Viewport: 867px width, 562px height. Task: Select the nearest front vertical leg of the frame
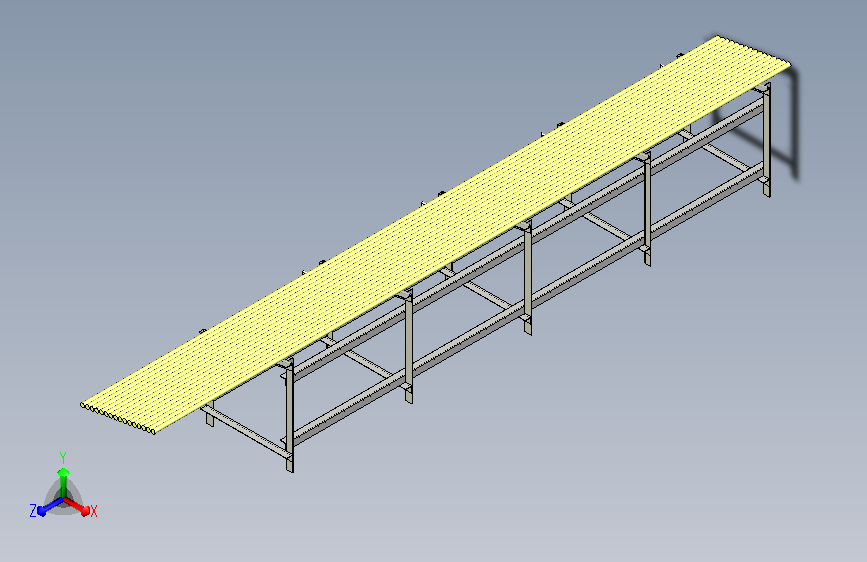pyautogui.click(x=290, y=417)
